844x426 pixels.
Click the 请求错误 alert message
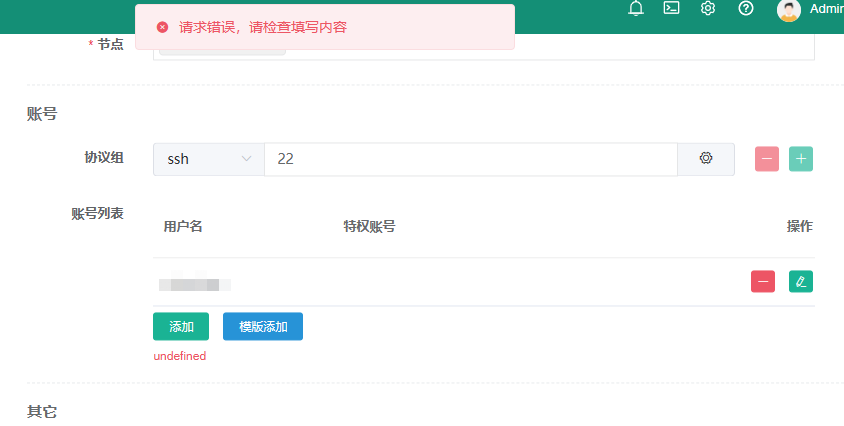[263, 27]
